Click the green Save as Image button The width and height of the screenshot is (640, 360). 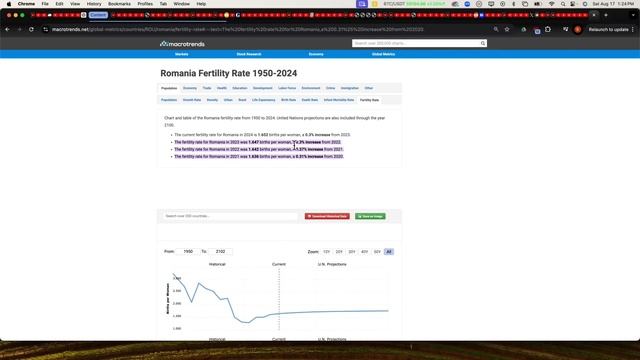click(370, 216)
